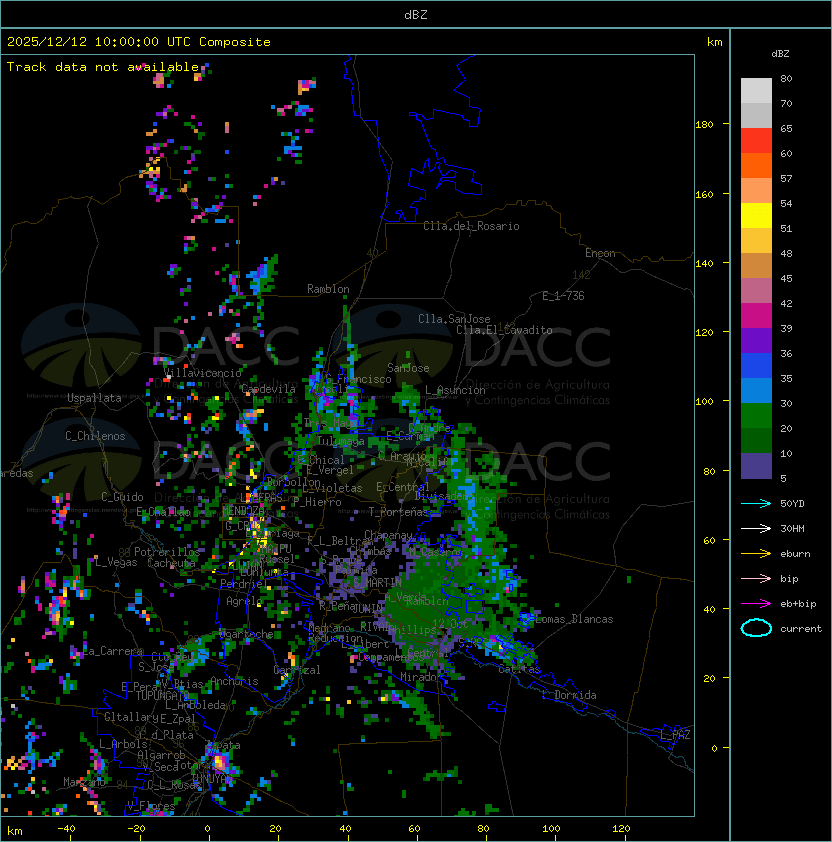Click the cyan 50YD arrow icon in legend
The width and height of the screenshot is (832, 842).
(x=756, y=503)
